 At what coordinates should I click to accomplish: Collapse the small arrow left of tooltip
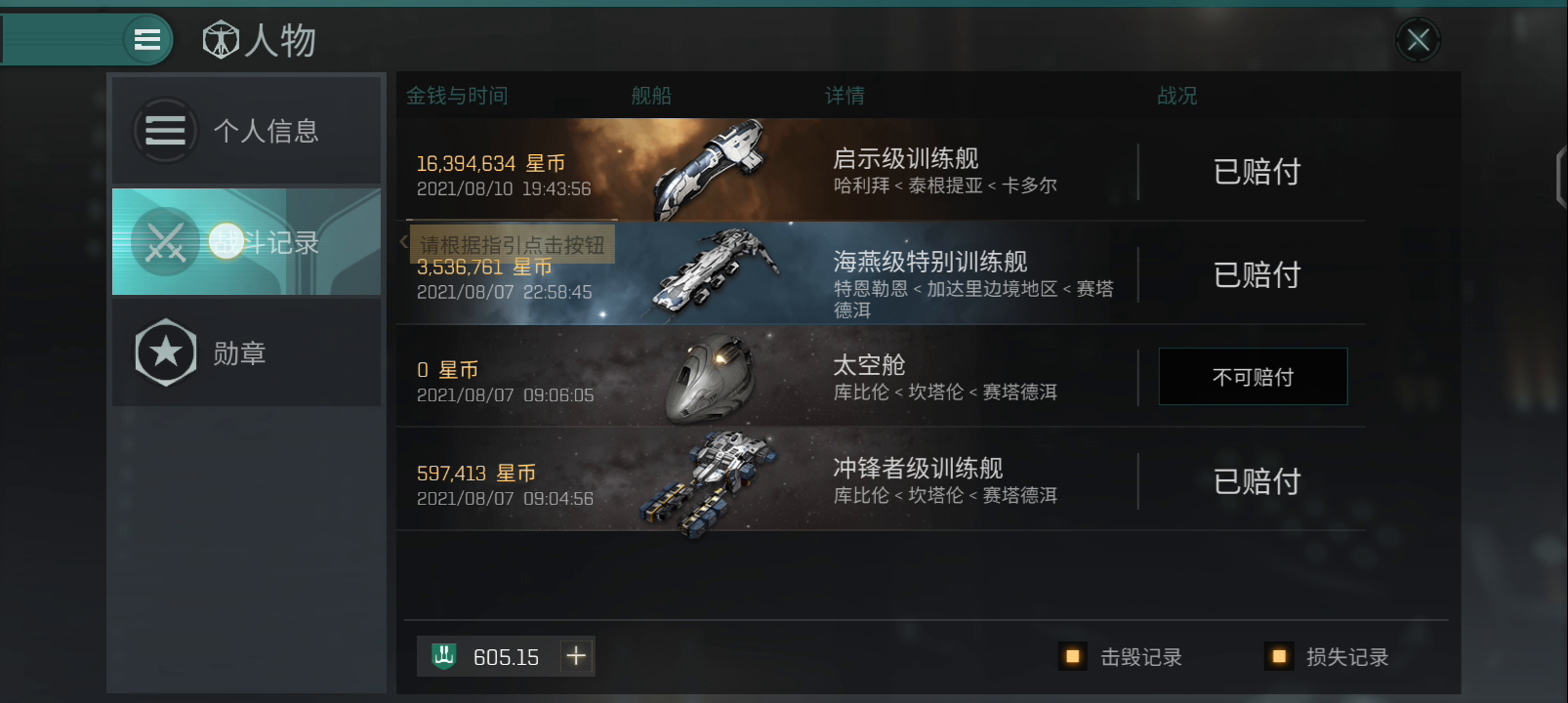click(x=403, y=242)
